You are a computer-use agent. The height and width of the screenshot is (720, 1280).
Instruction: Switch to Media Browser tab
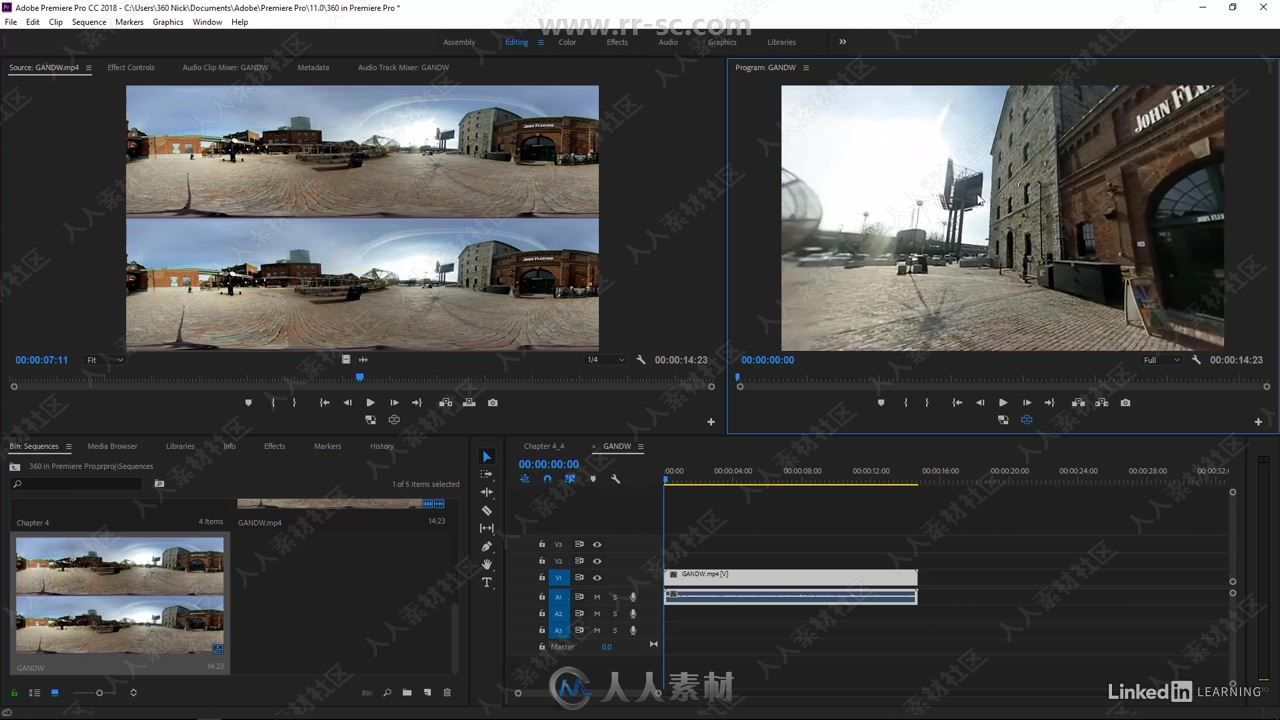coord(112,446)
